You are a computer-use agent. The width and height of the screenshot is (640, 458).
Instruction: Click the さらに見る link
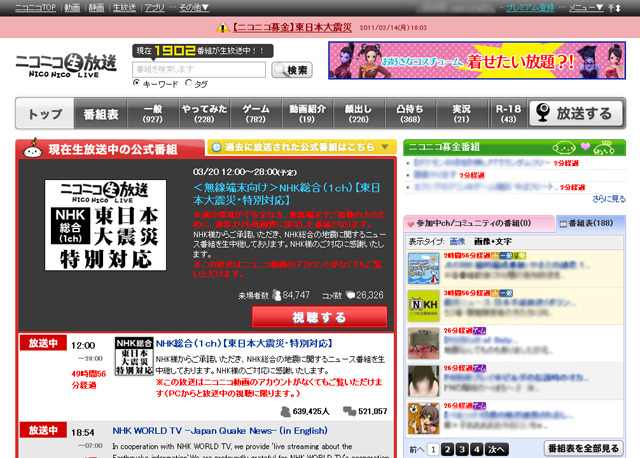pos(609,199)
